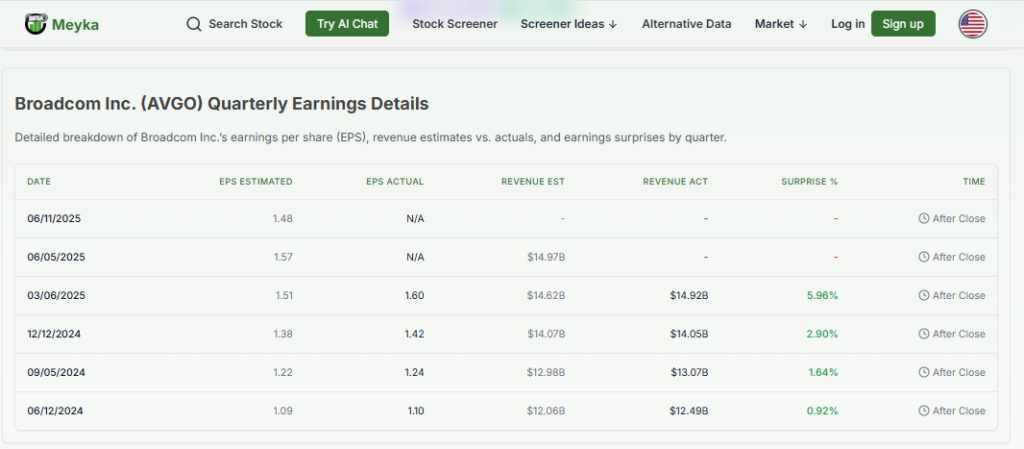
Task: Click the $14.05B actual revenue
Action: pyautogui.click(x=689, y=334)
